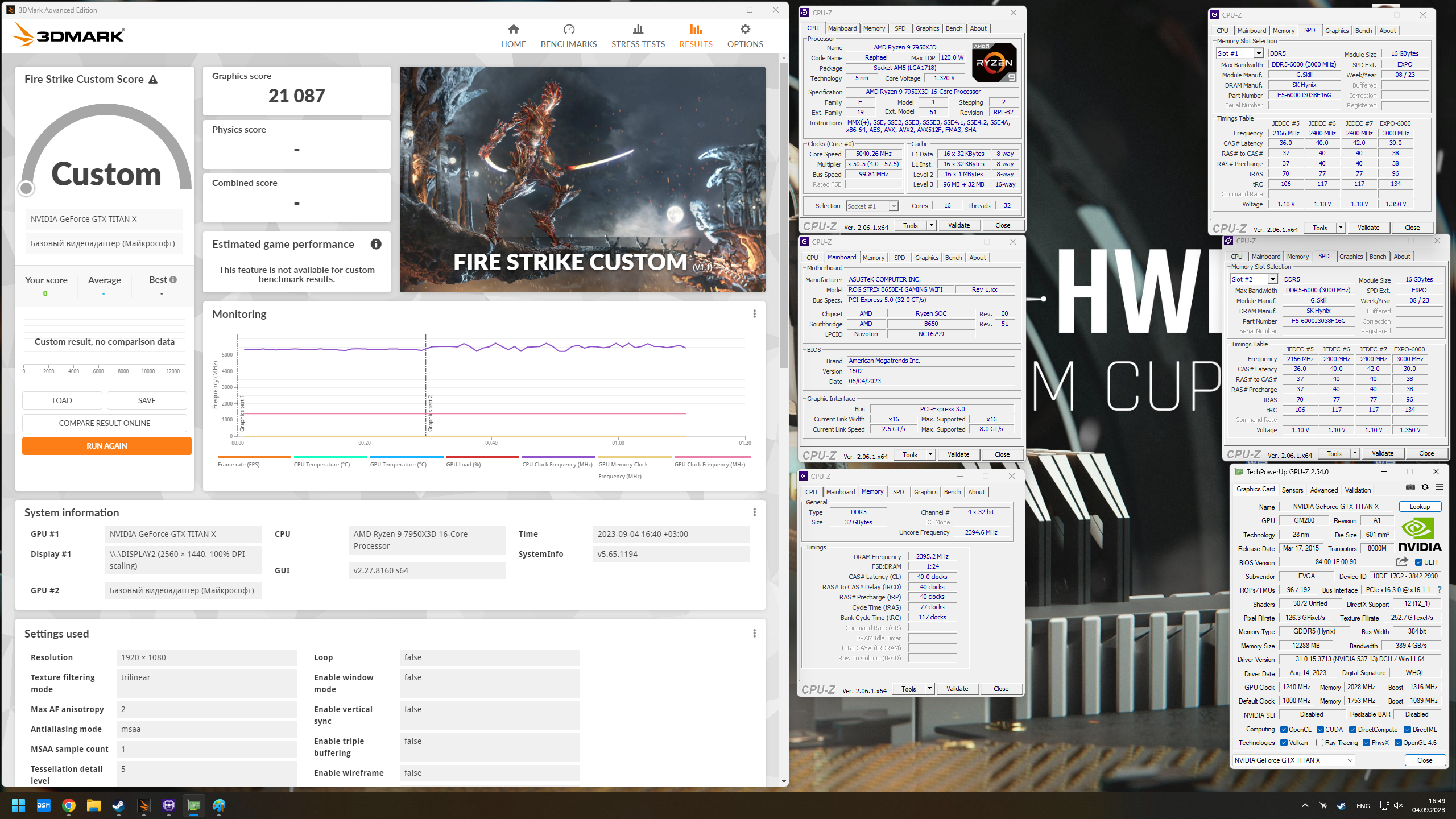Open the Monitoring panel three-dot menu
This screenshot has width=1456, height=819.
click(x=754, y=314)
